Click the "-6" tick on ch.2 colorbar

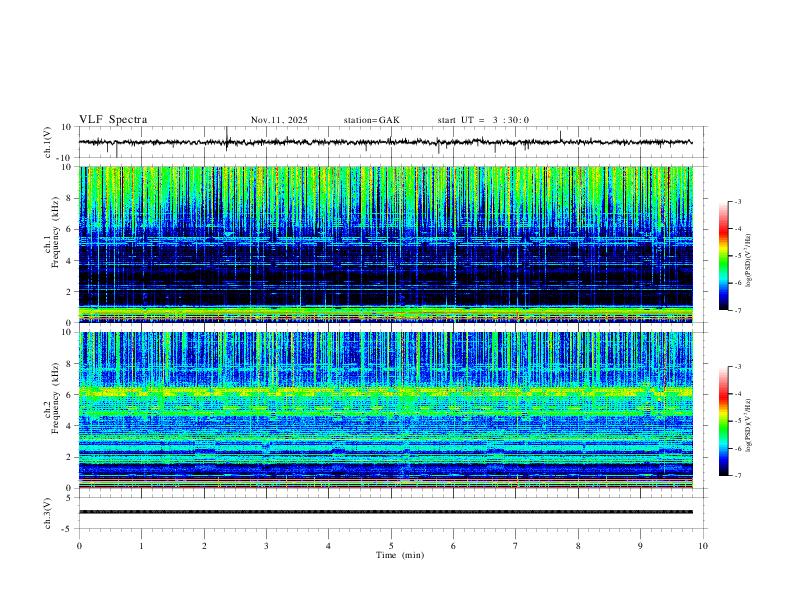738,448
